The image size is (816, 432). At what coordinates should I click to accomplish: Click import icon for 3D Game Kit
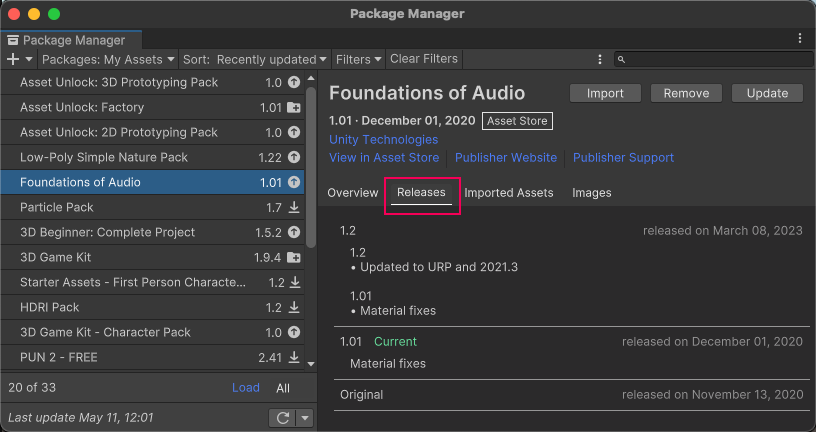pyautogui.click(x=294, y=257)
